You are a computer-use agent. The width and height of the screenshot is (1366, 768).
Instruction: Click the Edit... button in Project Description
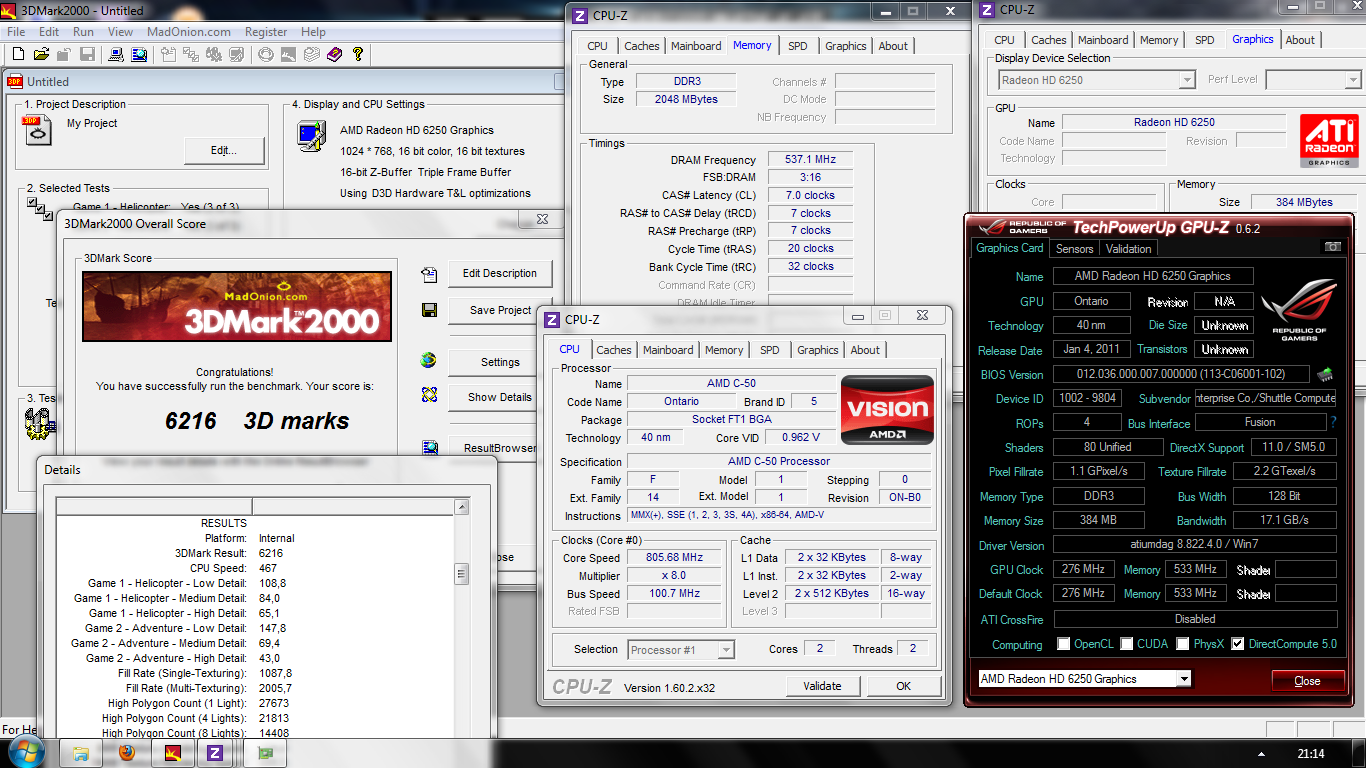[224, 151]
